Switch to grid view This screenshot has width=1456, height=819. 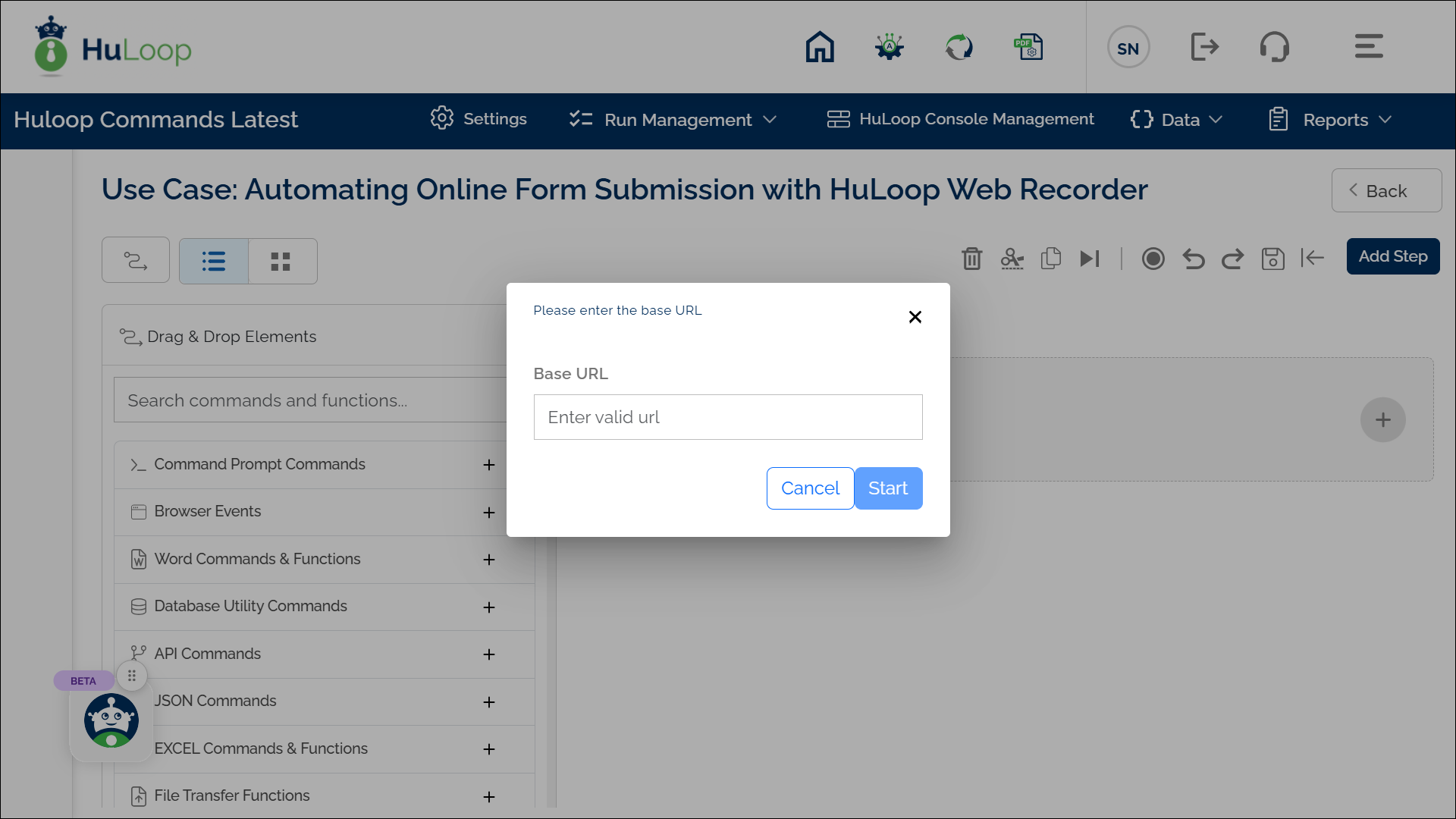(281, 262)
